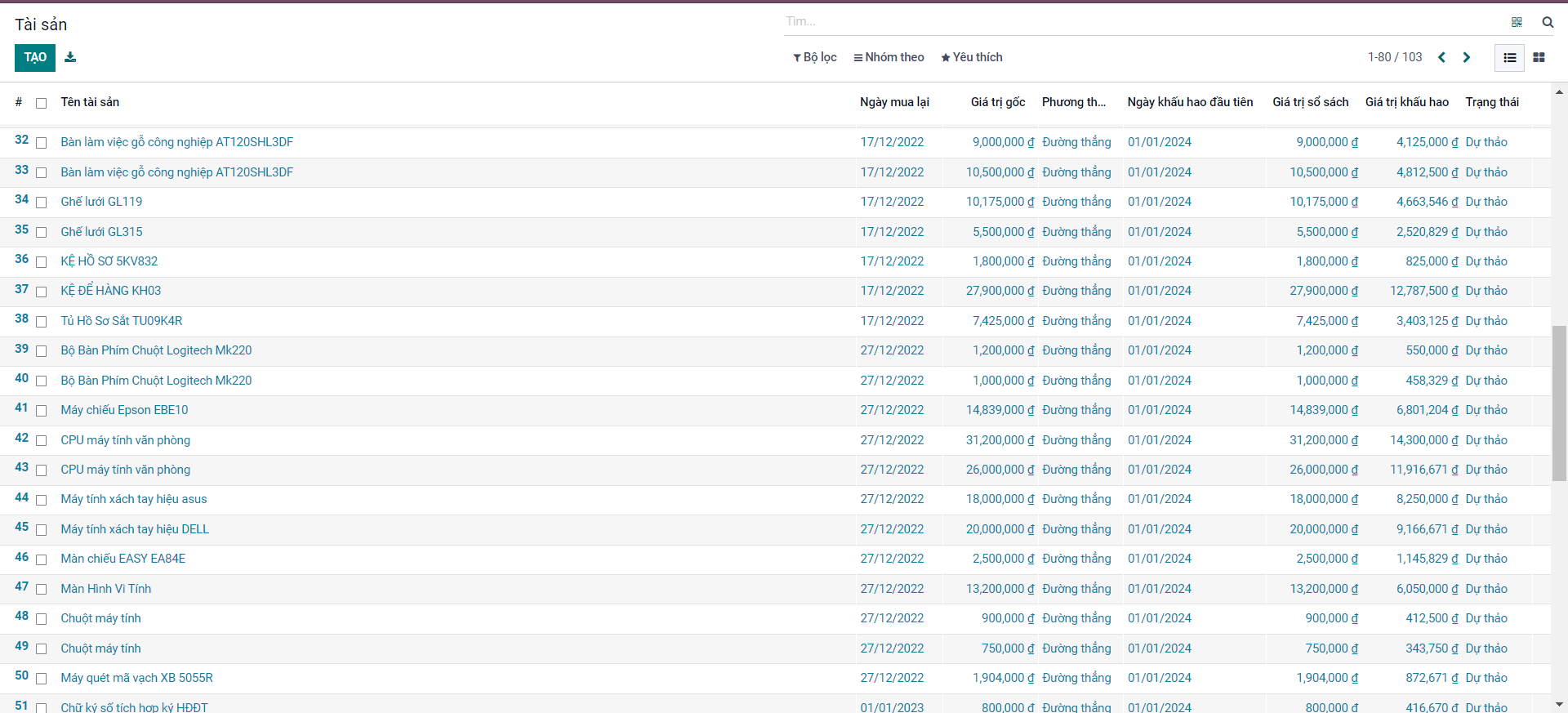Open asset Máy tính xách tay hiệu DELL

135,529
